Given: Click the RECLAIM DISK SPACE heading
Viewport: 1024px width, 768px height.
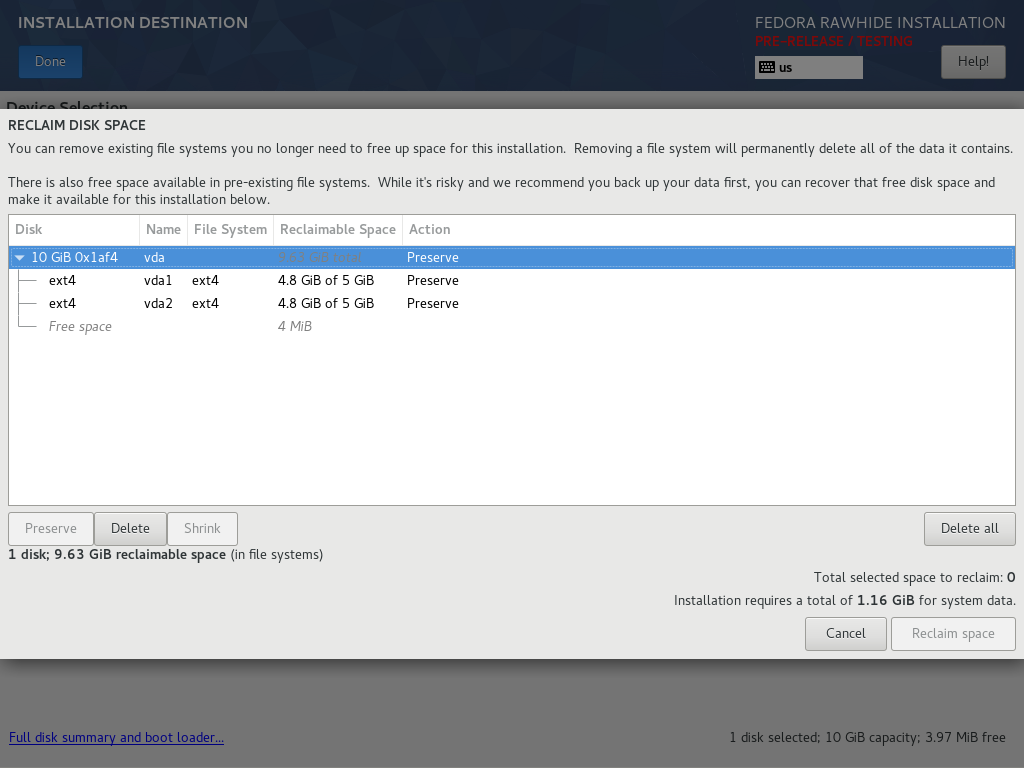Looking at the screenshot, I should 77,125.
